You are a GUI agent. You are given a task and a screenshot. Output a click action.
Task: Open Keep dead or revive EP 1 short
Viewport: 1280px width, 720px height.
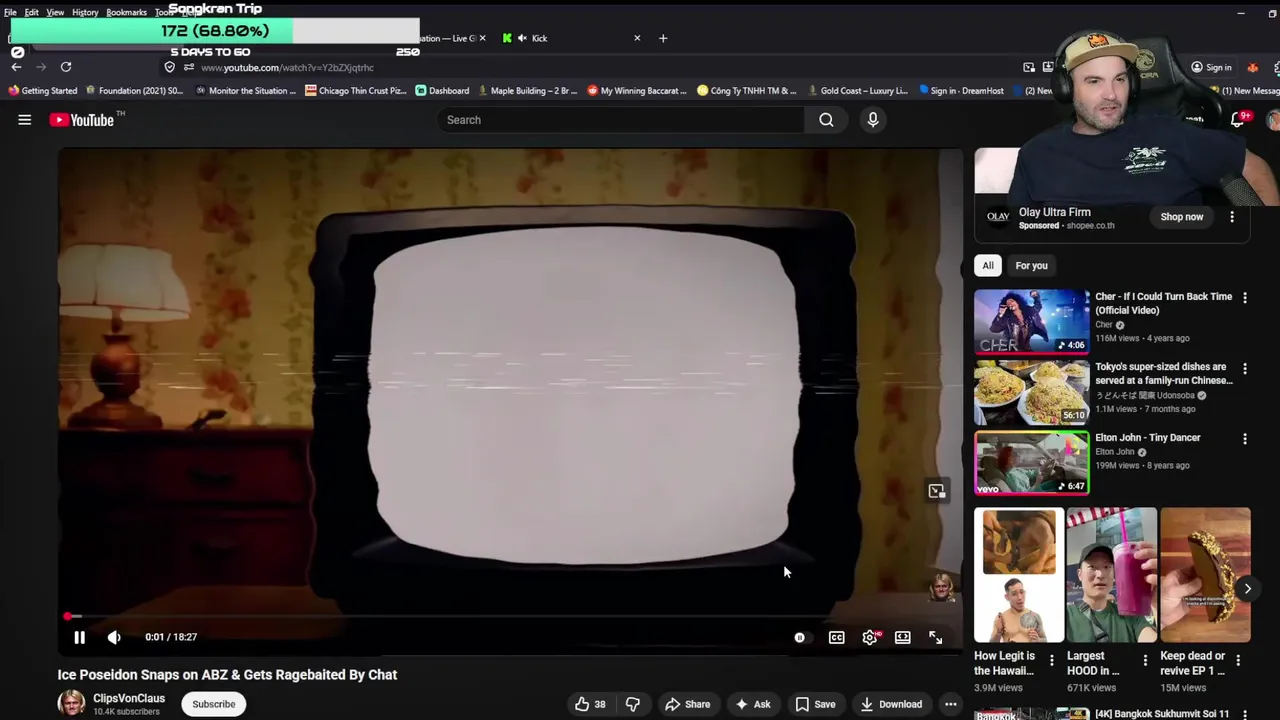[x=1206, y=575]
